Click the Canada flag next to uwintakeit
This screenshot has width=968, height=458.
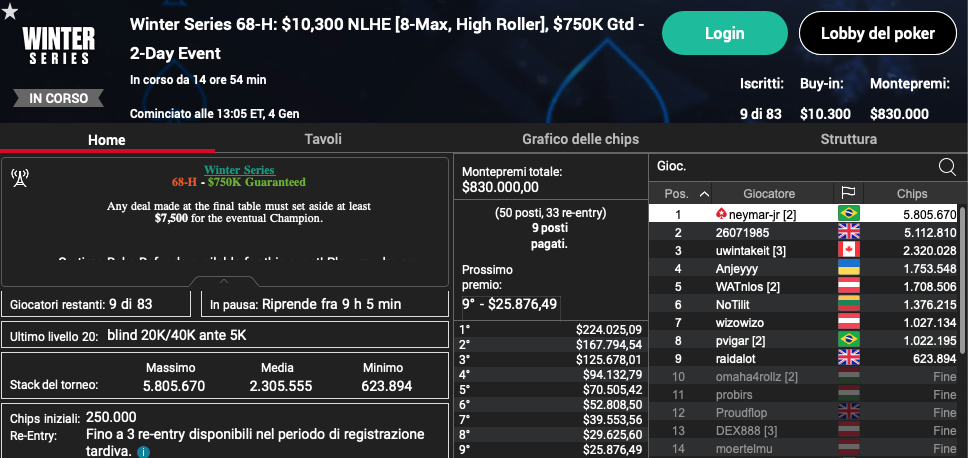click(849, 250)
